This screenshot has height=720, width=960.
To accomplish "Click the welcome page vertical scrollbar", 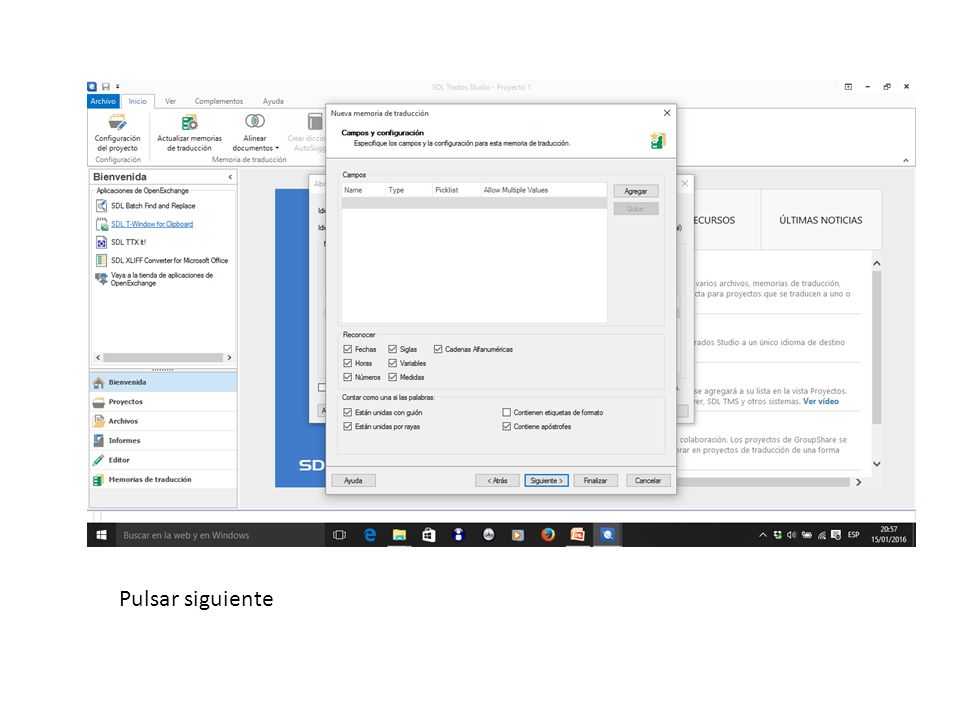I will 877,348.
